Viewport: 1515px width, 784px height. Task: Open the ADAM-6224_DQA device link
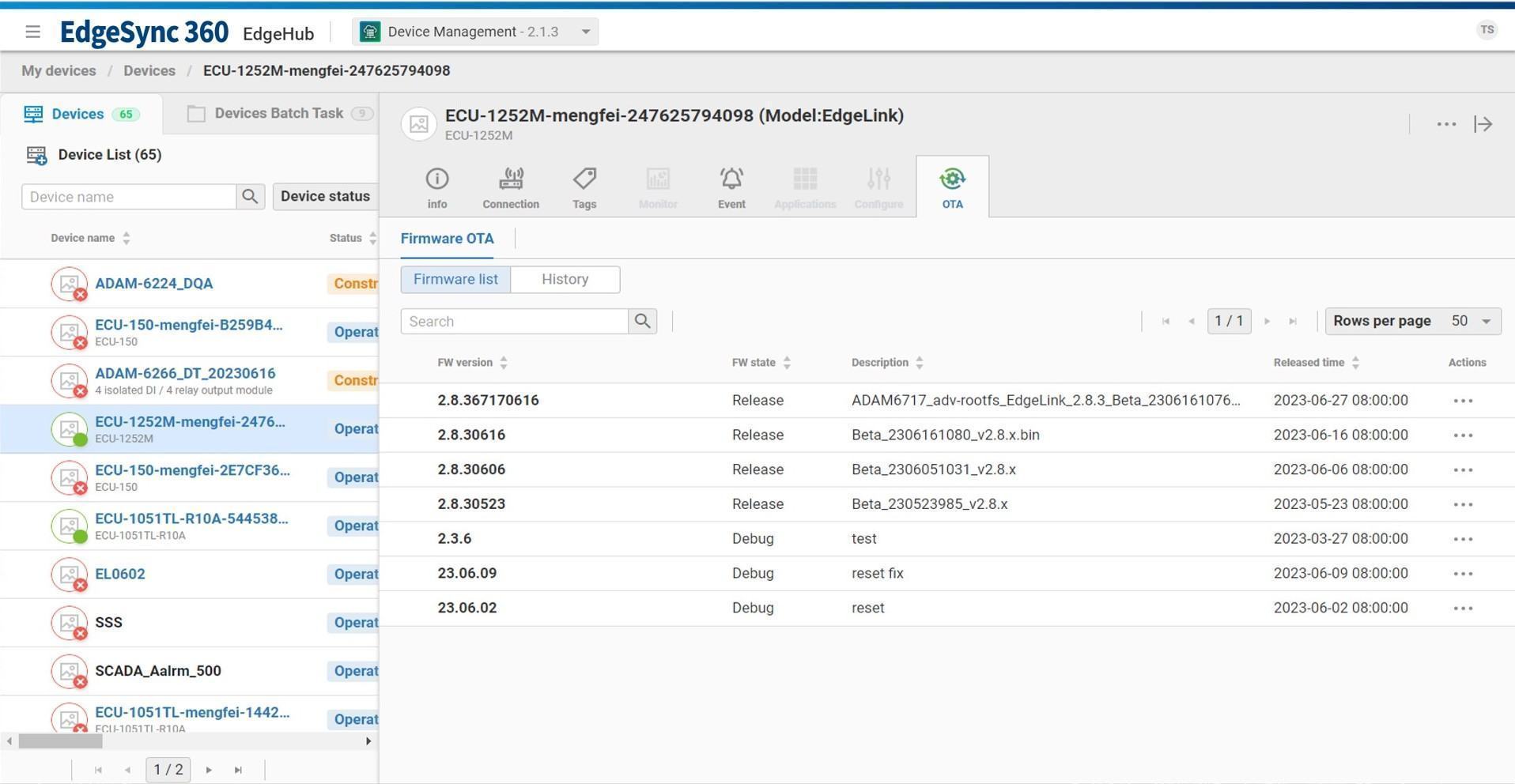coord(153,284)
